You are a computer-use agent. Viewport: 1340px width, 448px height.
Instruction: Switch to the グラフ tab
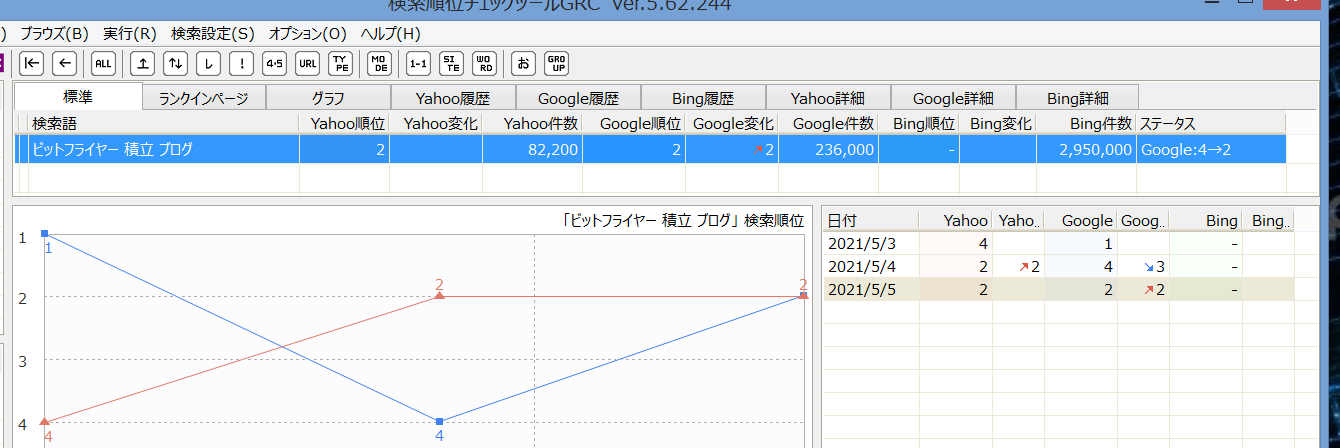point(328,98)
